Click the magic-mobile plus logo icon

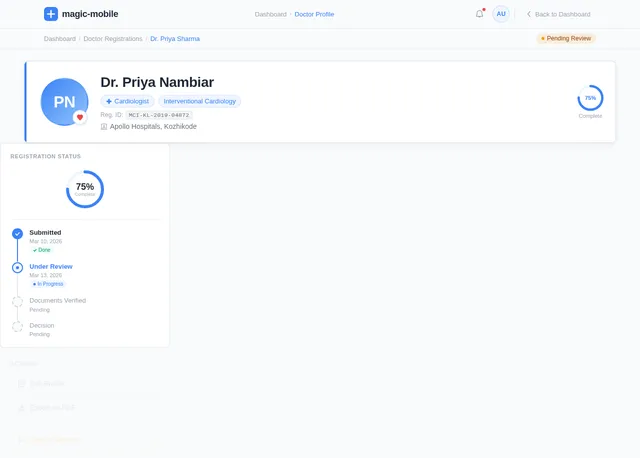[51, 14]
